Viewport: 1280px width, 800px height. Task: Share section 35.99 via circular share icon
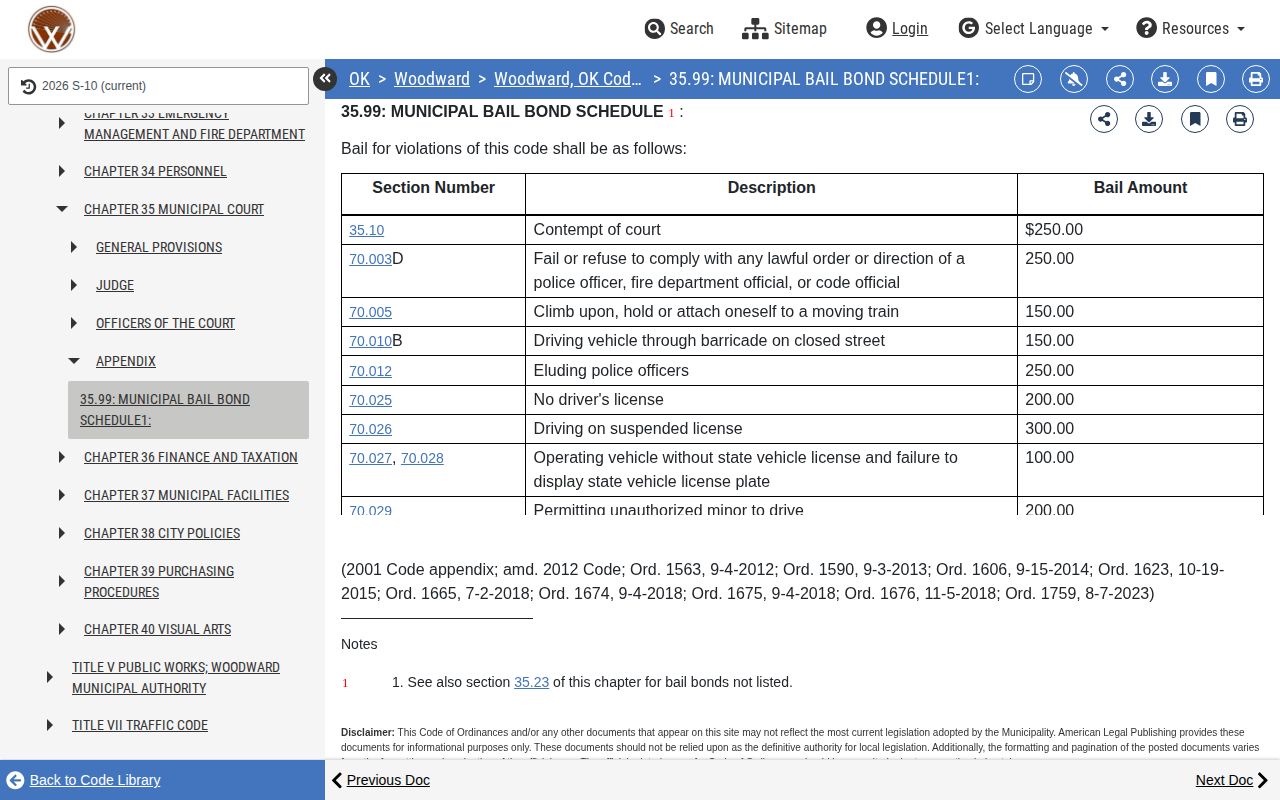[1104, 119]
